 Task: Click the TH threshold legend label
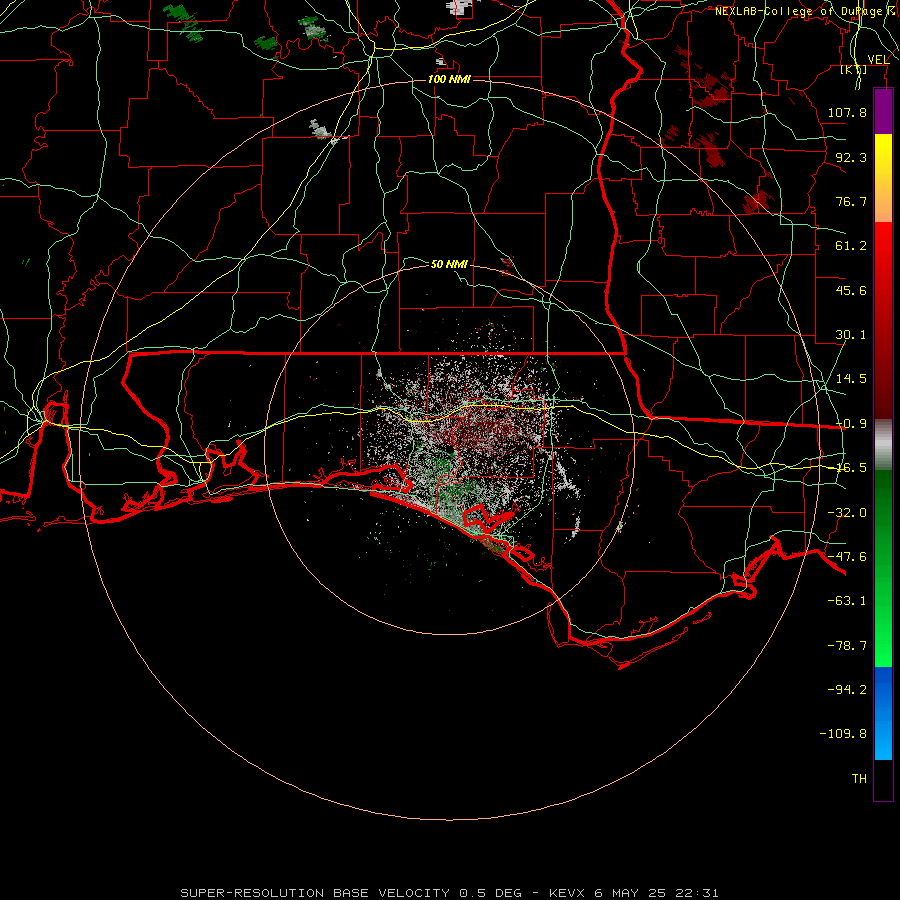[x=859, y=779]
